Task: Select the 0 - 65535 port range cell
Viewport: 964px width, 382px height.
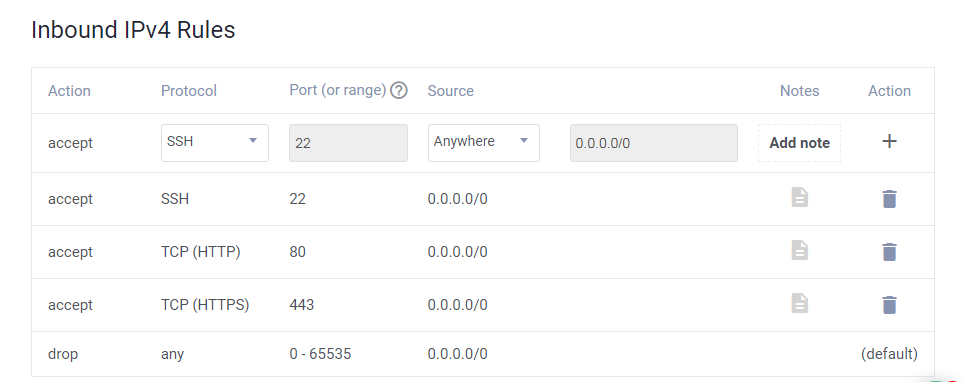Action: [x=320, y=354]
